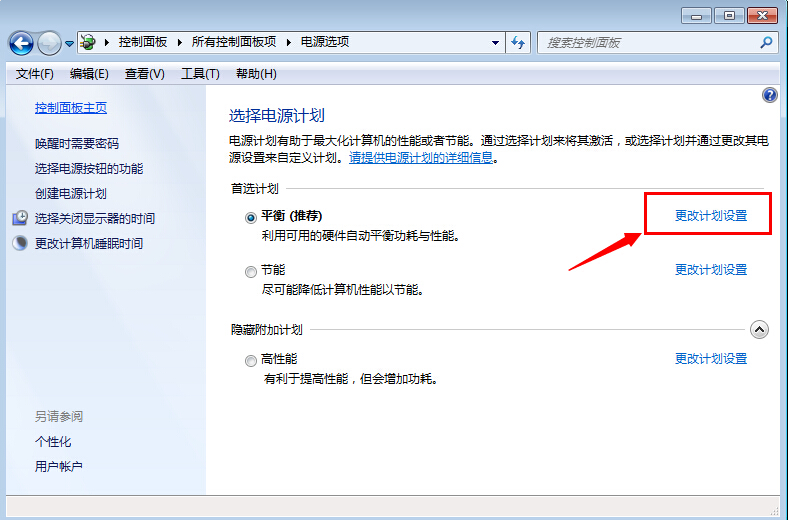
Task: Open recent pages dropdown beside navigation arrows
Action: (69, 44)
